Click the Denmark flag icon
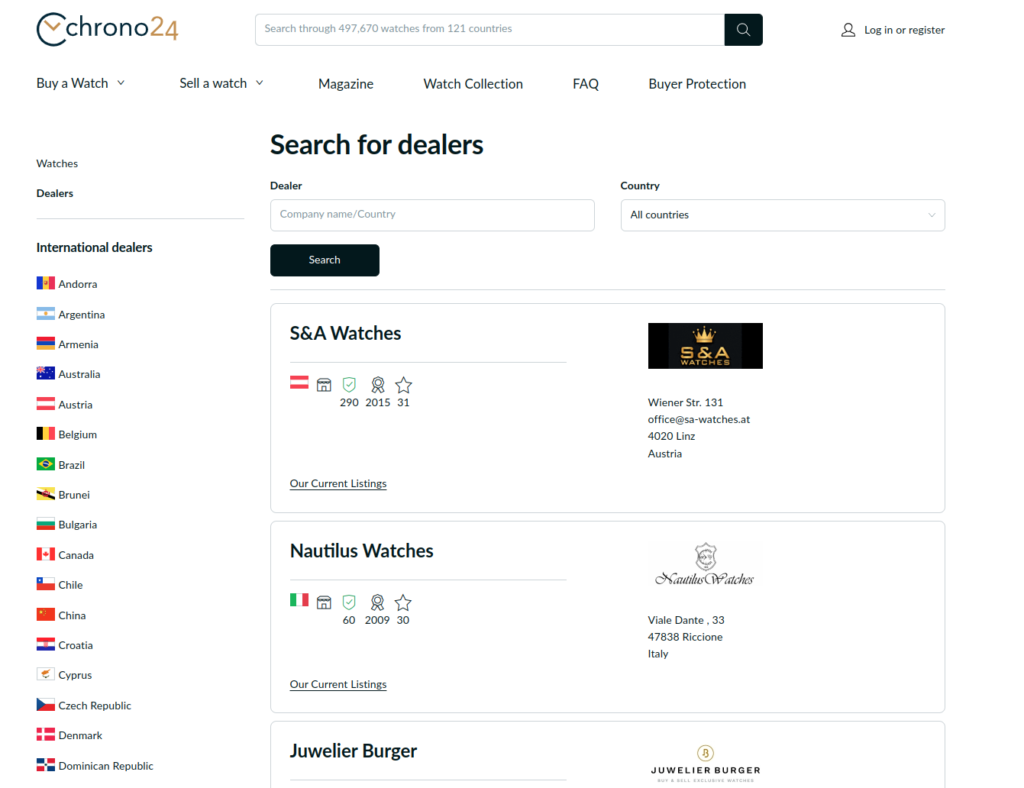This screenshot has height=788, width=1024. click(x=46, y=735)
